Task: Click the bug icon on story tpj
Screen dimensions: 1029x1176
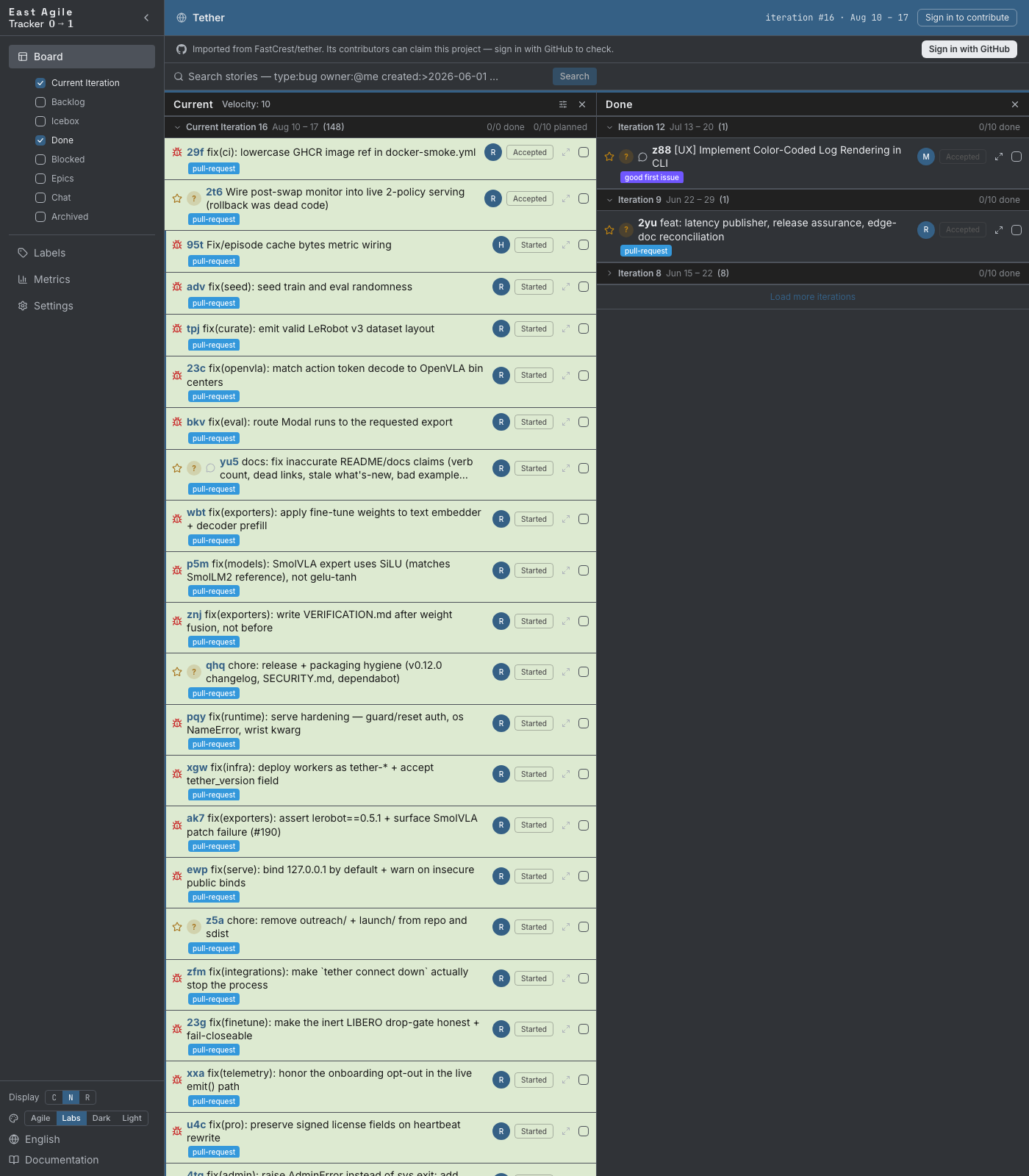Action: [x=177, y=329]
